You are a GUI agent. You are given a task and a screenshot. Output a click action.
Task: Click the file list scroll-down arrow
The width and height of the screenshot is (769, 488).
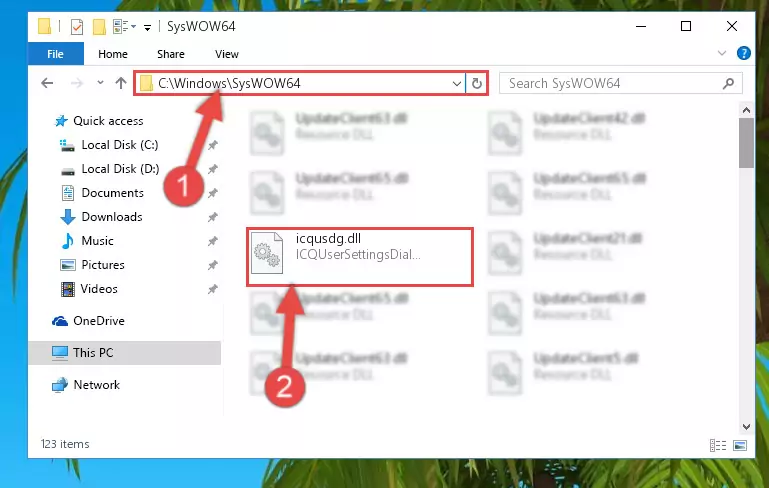[x=746, y=427]
